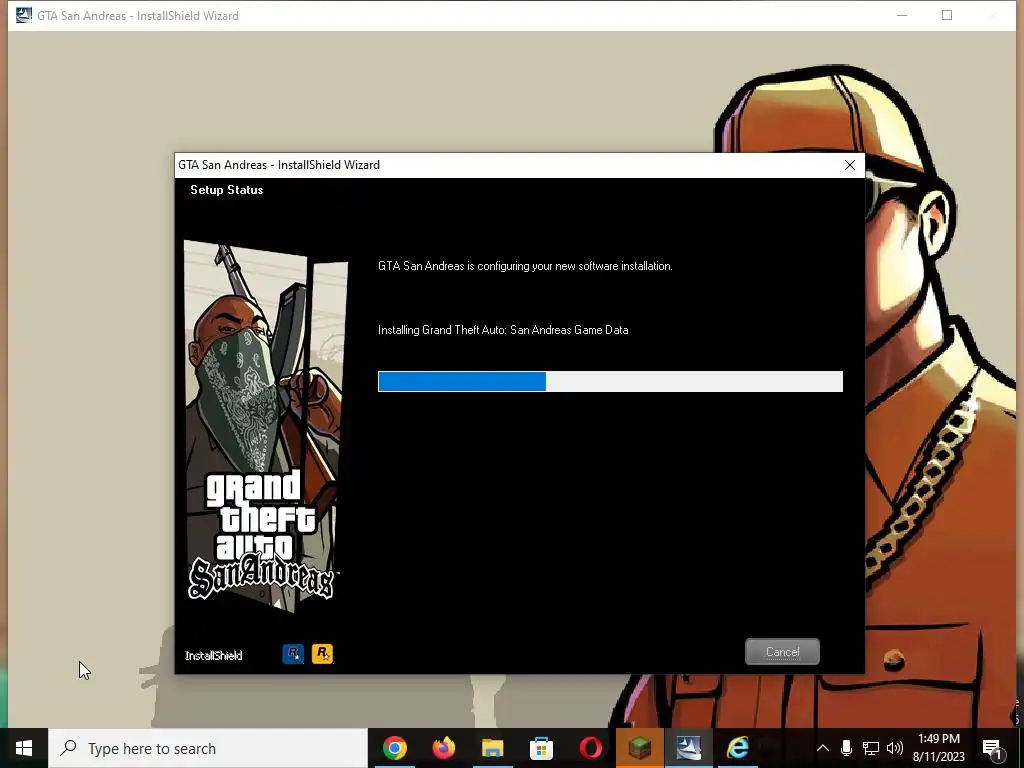Close the InstallShield Wizard dialog
The image size is (1024, 768).
[x=850, y=165]
